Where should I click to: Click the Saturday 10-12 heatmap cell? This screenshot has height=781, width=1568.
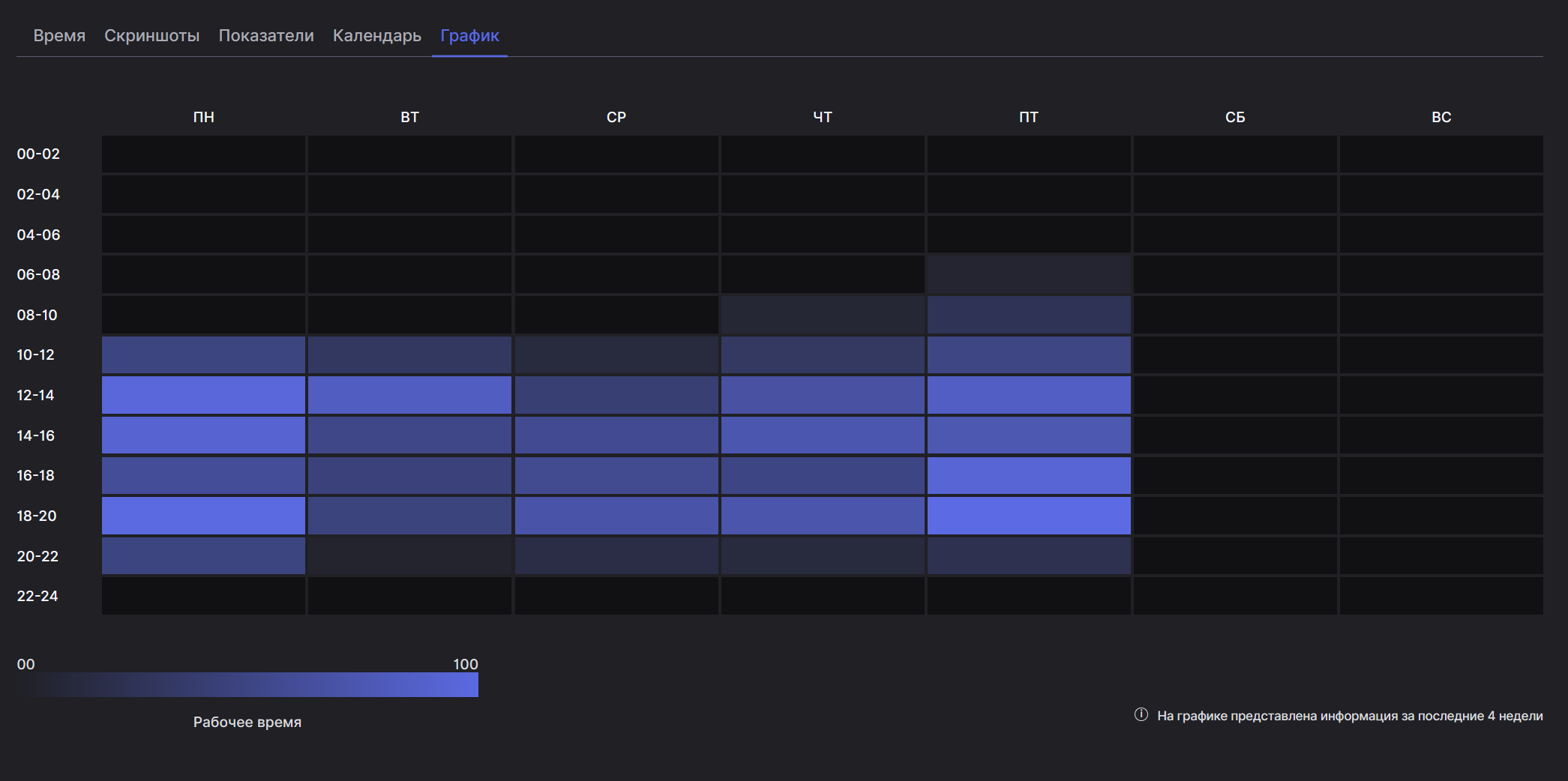[x=1235, y=355]
